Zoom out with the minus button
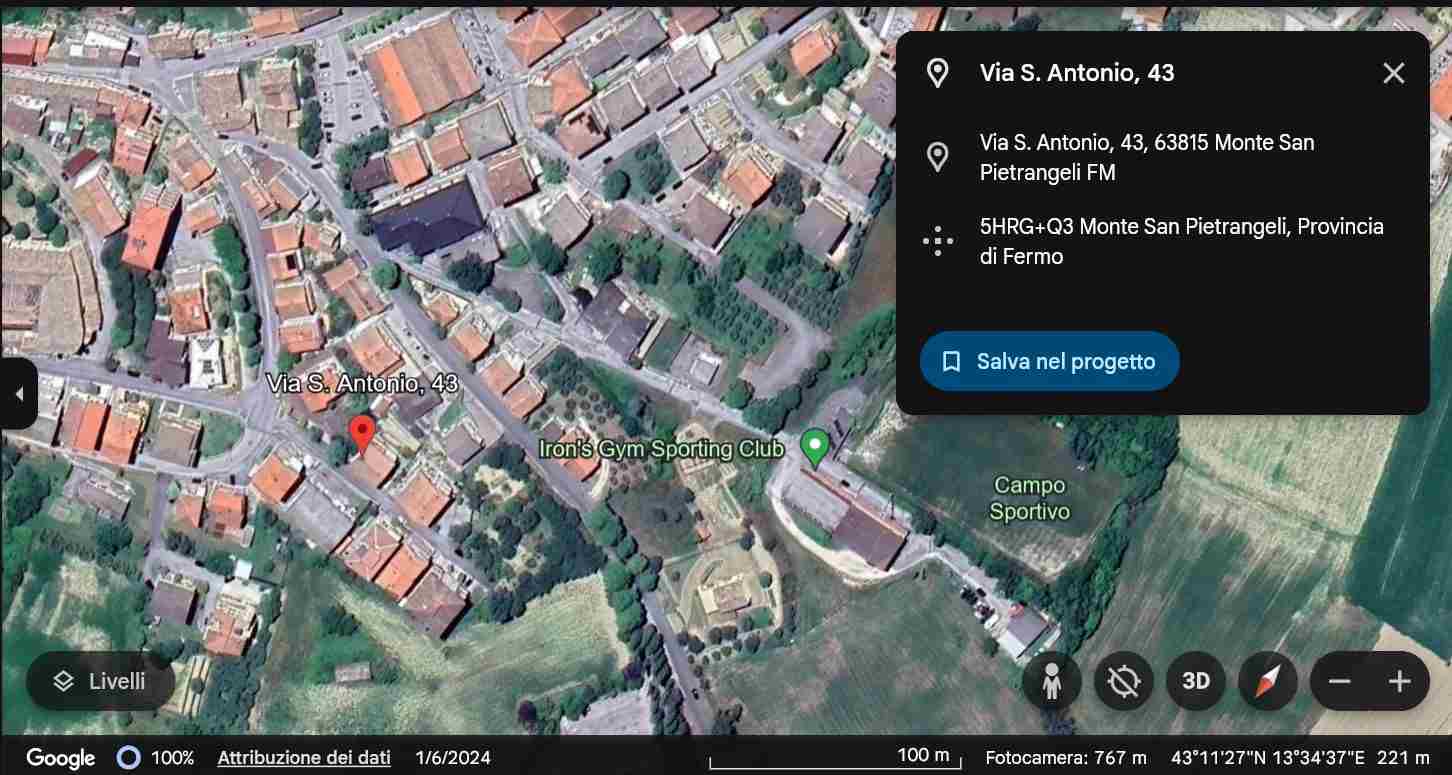The height and width of the screenshot is (775, 1452). [1339, 682]
